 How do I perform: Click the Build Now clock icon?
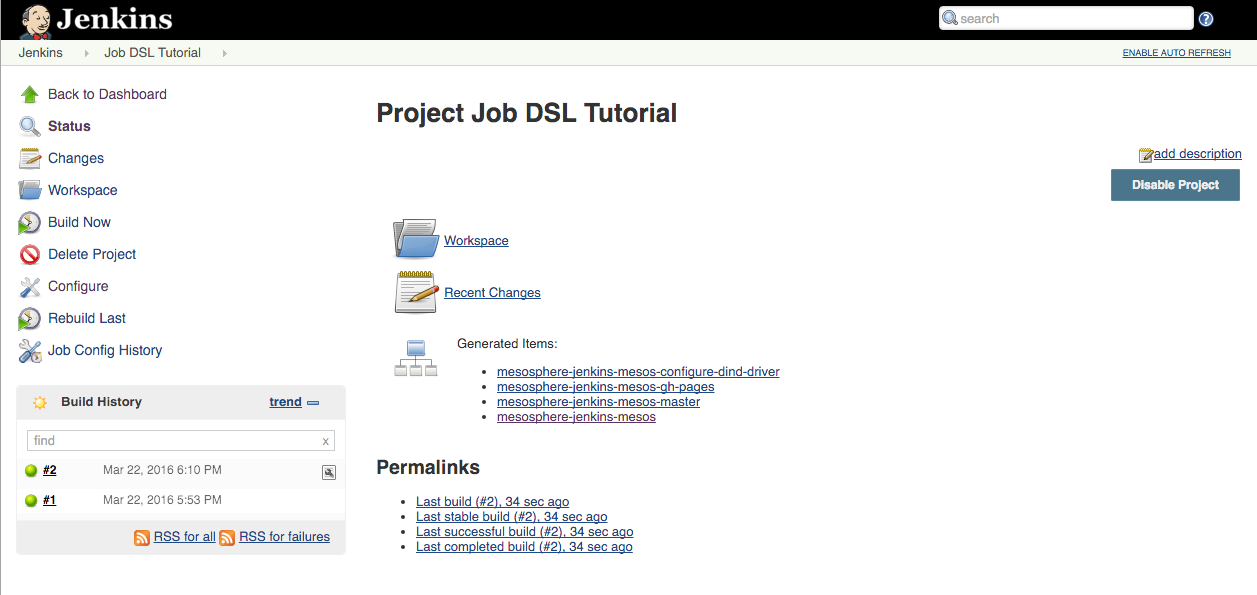(30, 222)
